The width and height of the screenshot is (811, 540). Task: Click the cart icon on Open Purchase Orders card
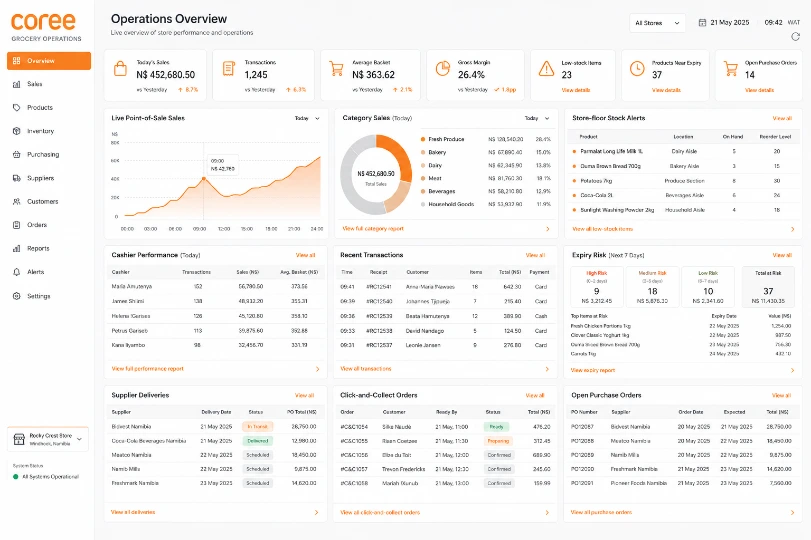(730, 69)
